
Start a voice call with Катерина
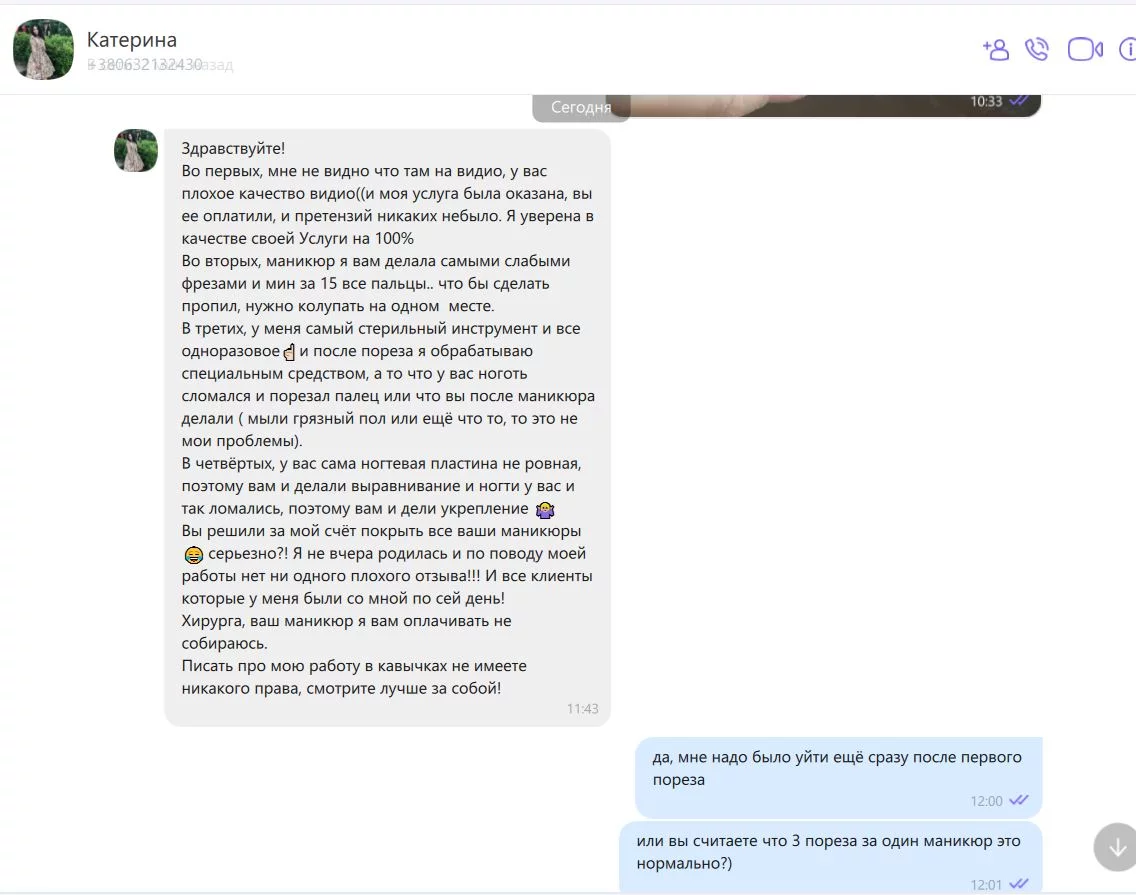tap(1037, 49)
